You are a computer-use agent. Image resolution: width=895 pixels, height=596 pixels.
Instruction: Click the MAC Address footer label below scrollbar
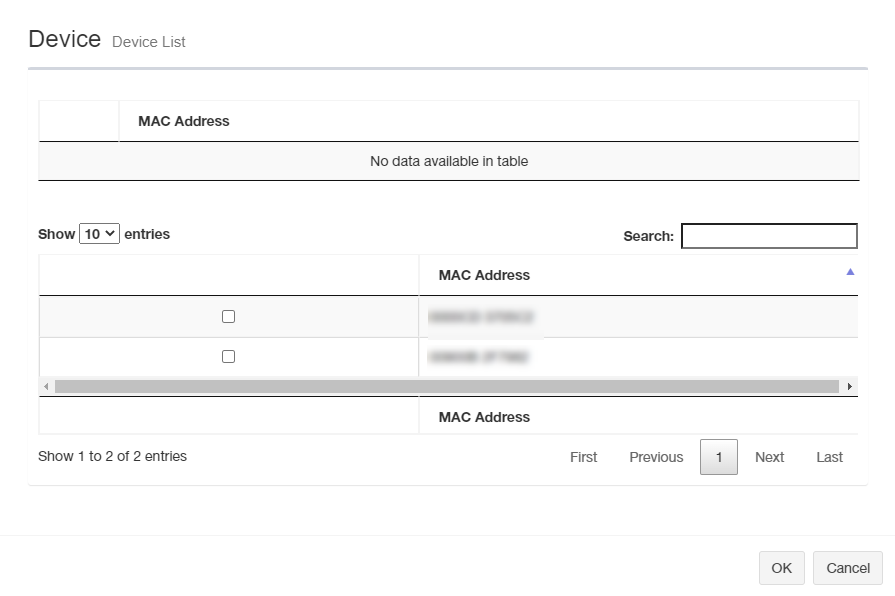484,417
